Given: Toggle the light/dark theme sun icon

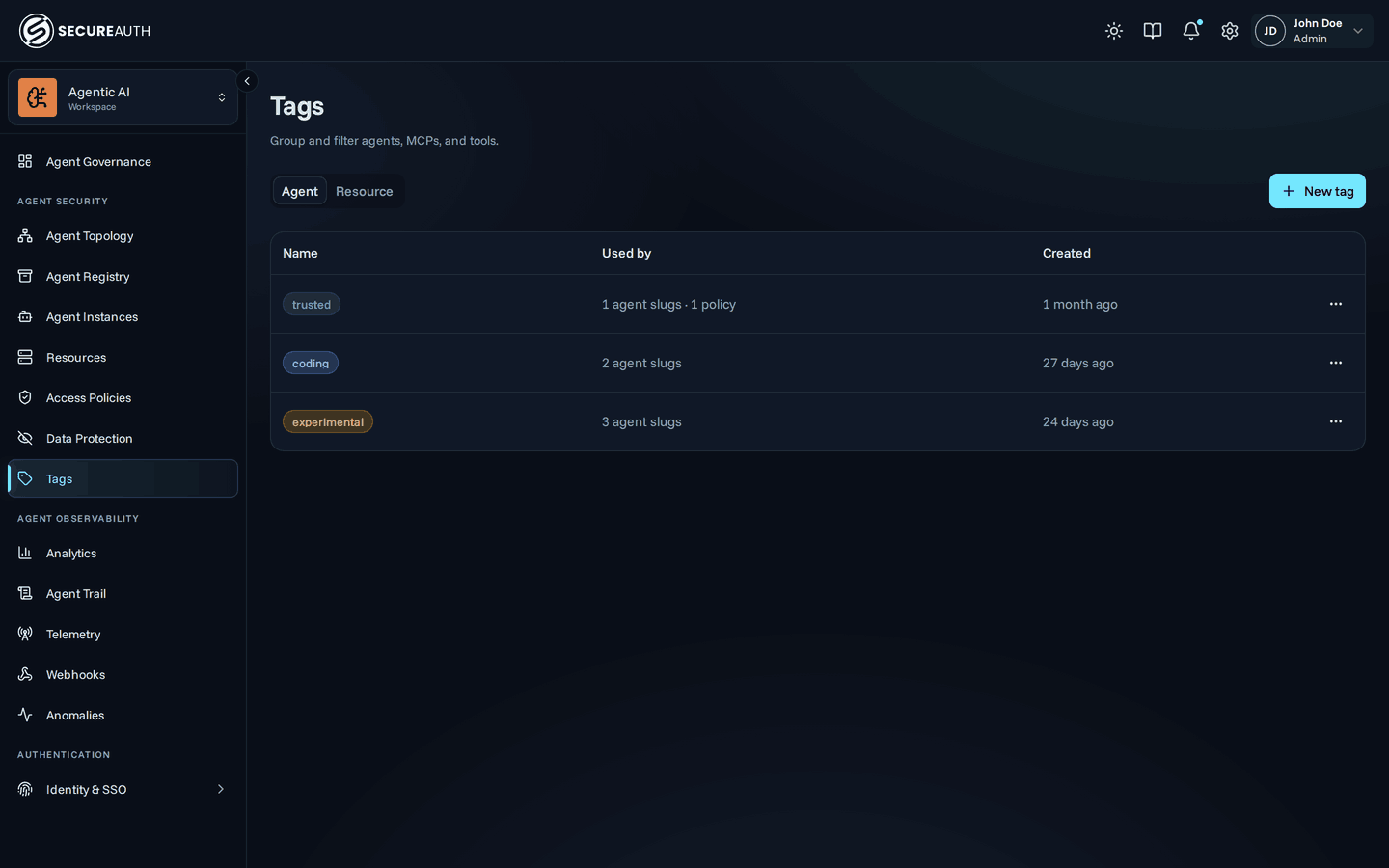Looking at the screenshot, I should [1114, 31].
